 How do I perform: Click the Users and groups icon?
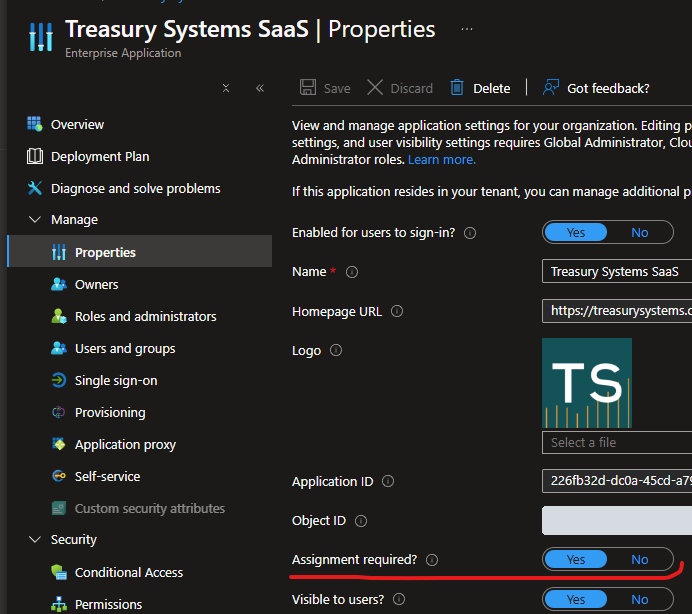(59, 348)
